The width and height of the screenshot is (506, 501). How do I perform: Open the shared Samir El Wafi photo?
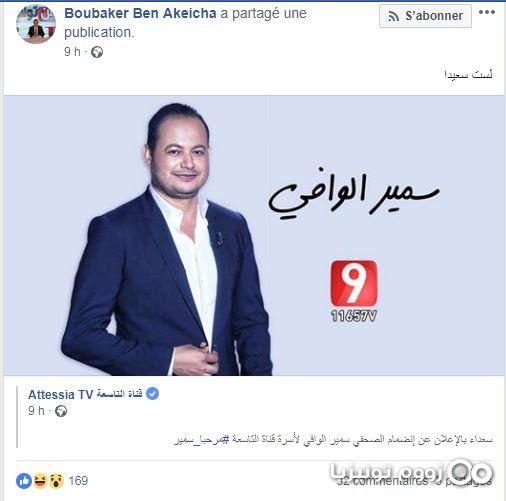tap(254, 236)
